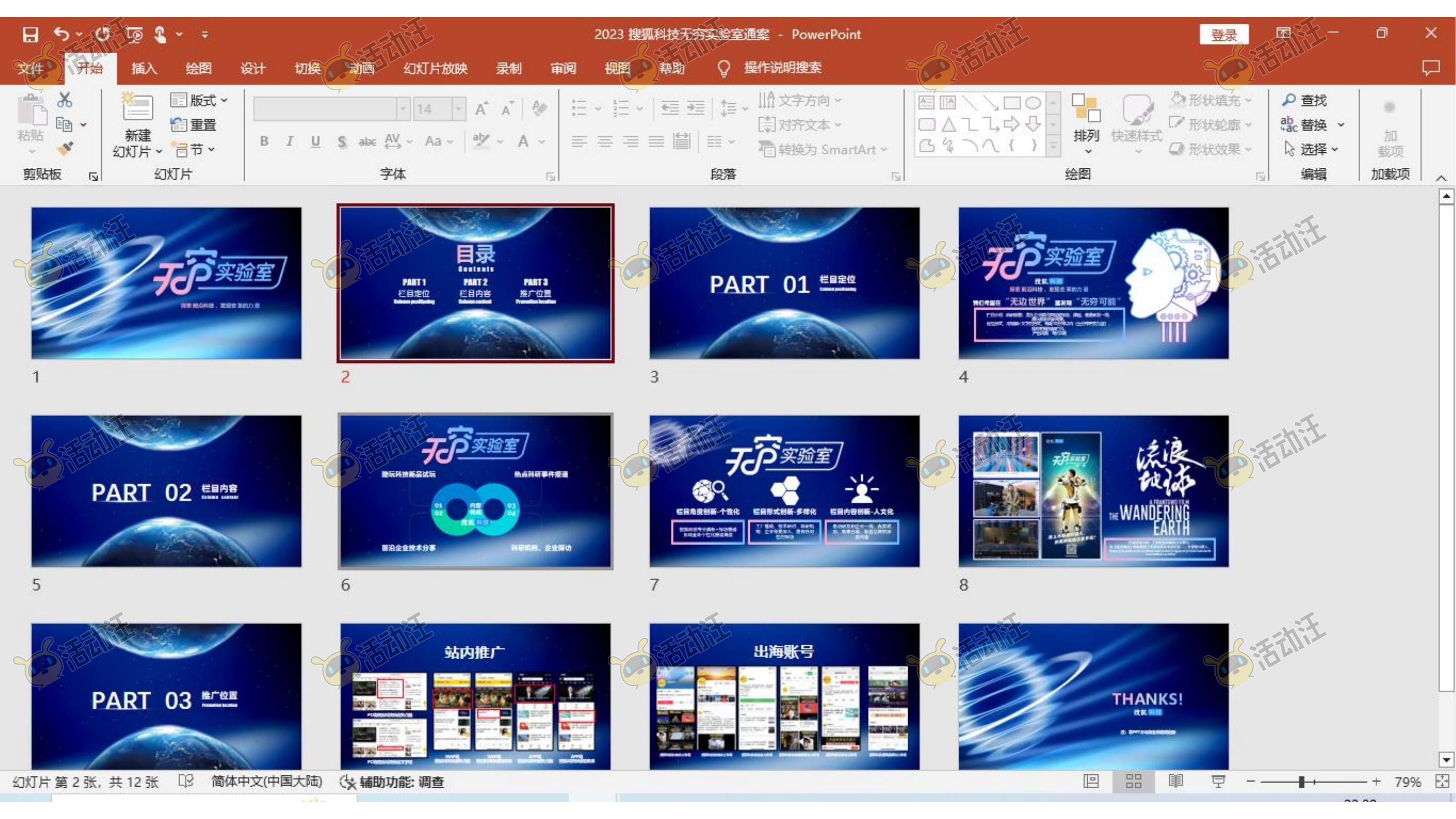Open the Layout (版式) dropdown
1456x819 pixels.
click(x=199, y=100)
